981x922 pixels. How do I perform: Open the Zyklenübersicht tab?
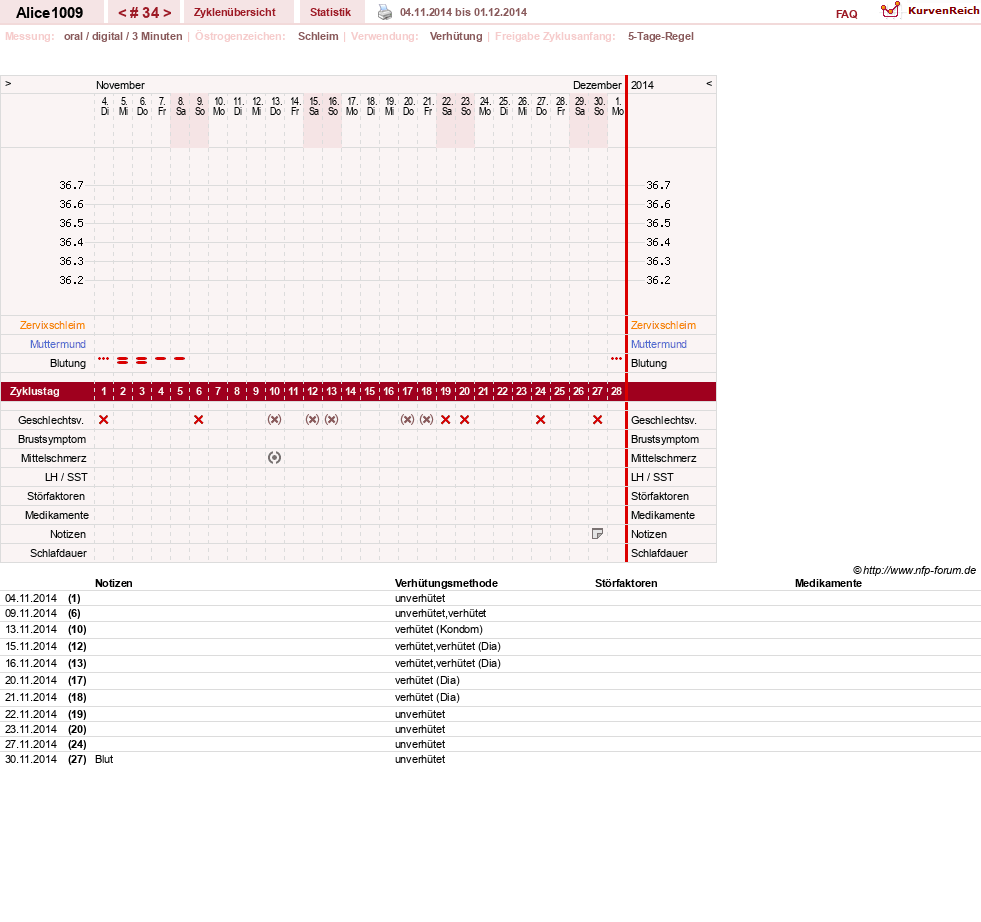pyautogui.click(x=235, y=12)
